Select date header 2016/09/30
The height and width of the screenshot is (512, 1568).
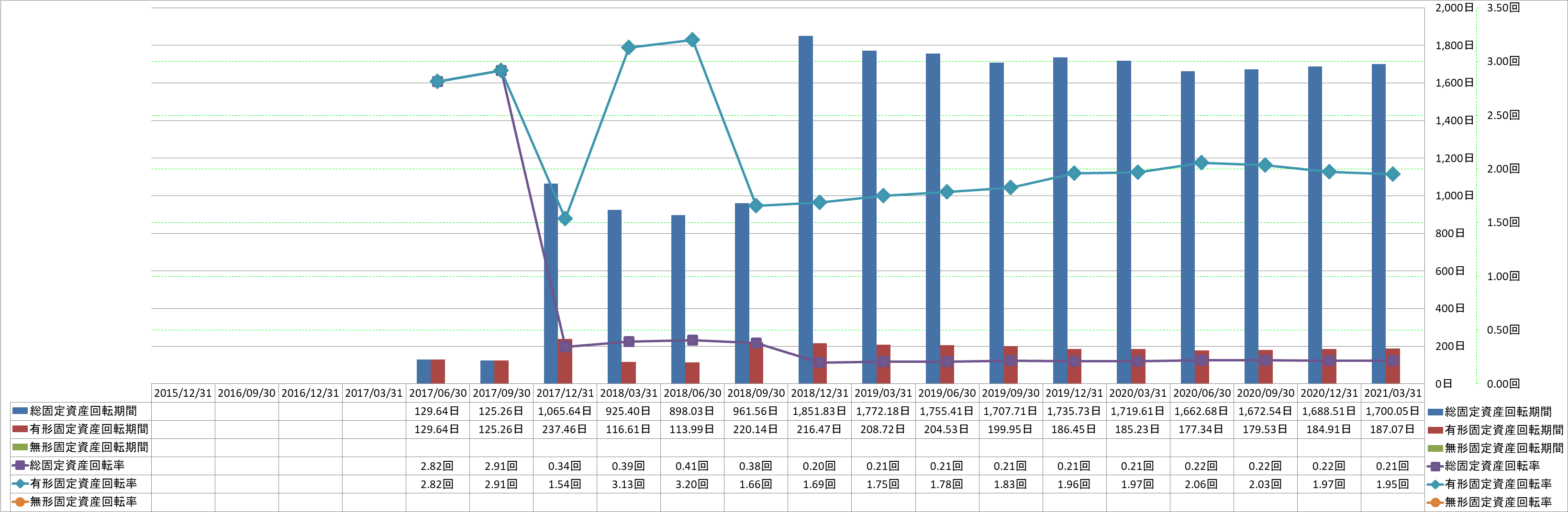[246, 393]
